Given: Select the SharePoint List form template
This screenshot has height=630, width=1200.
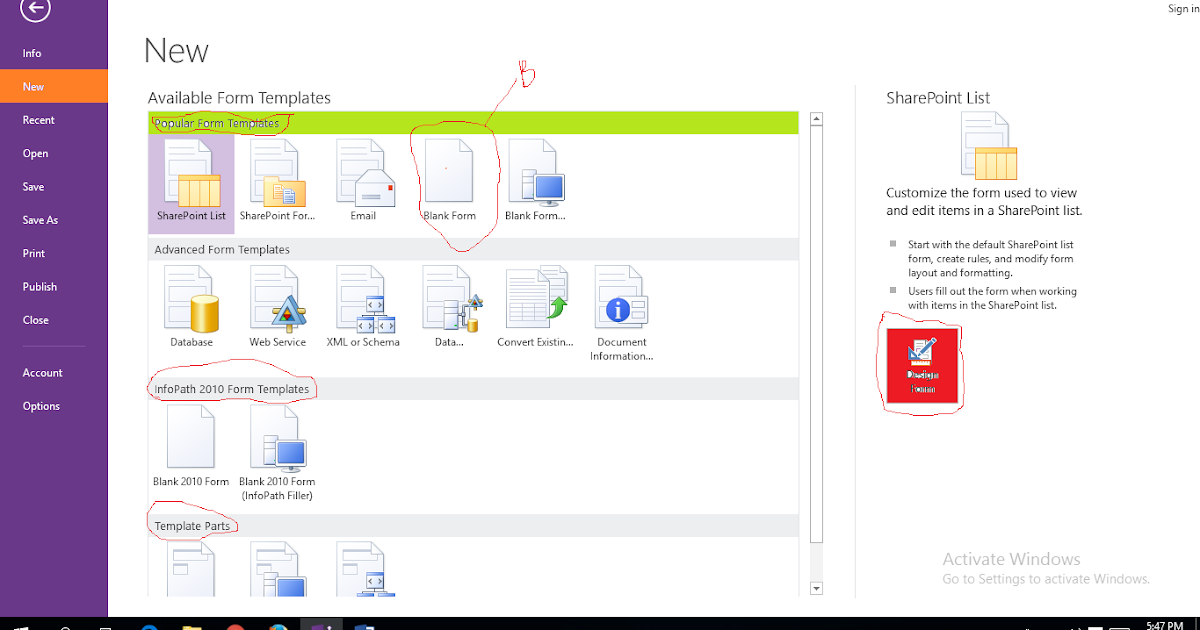Looking at the screenshot, I should coord(191,178).
